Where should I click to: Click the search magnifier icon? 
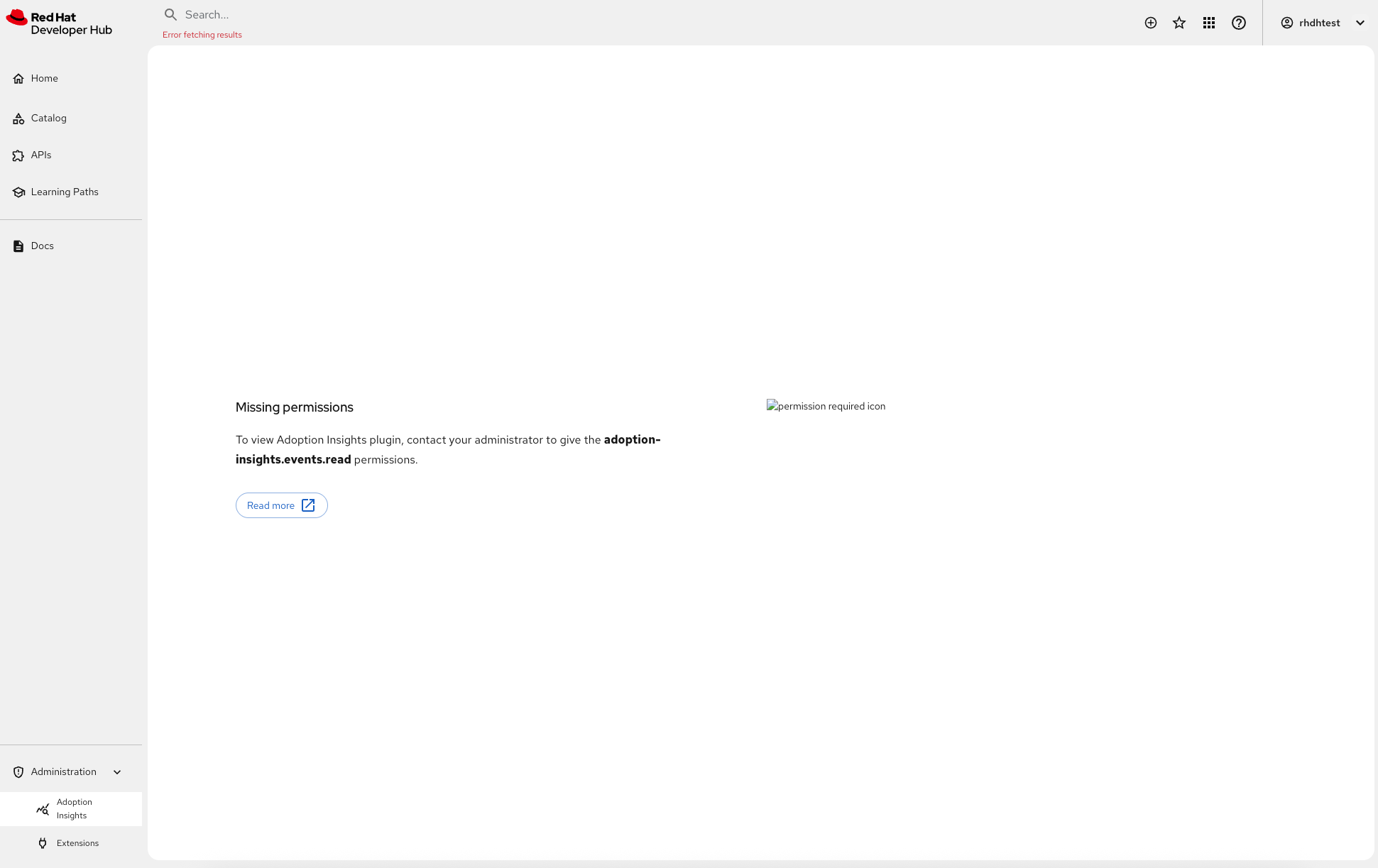point(170,14)
